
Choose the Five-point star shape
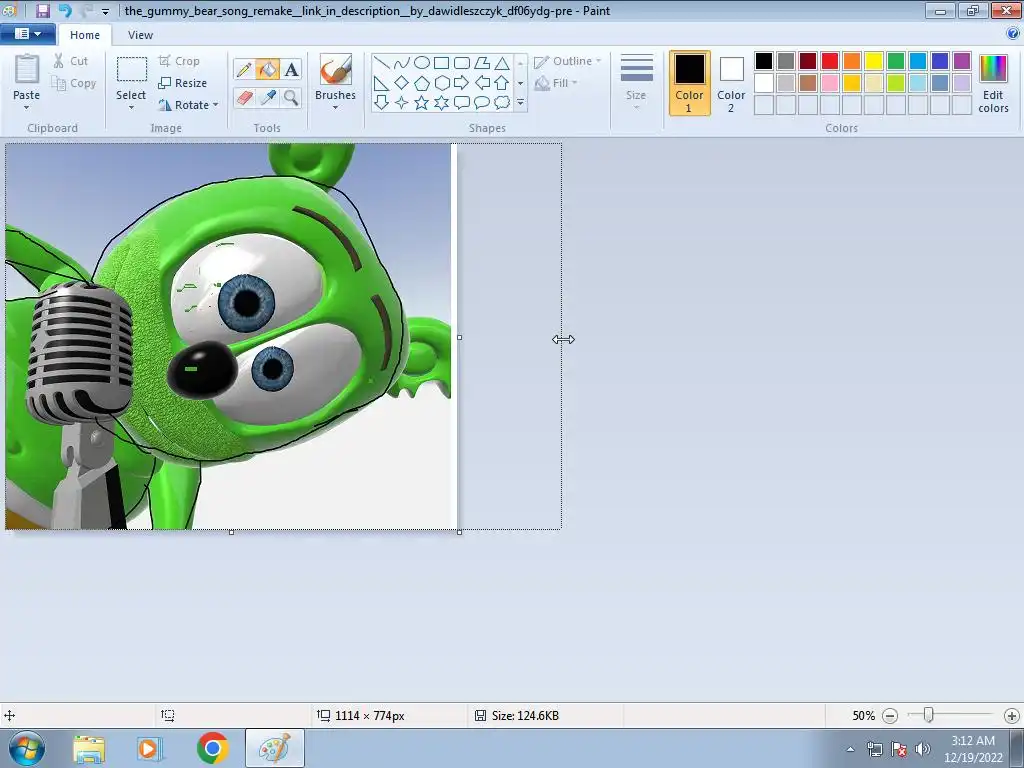click(422, 103)
